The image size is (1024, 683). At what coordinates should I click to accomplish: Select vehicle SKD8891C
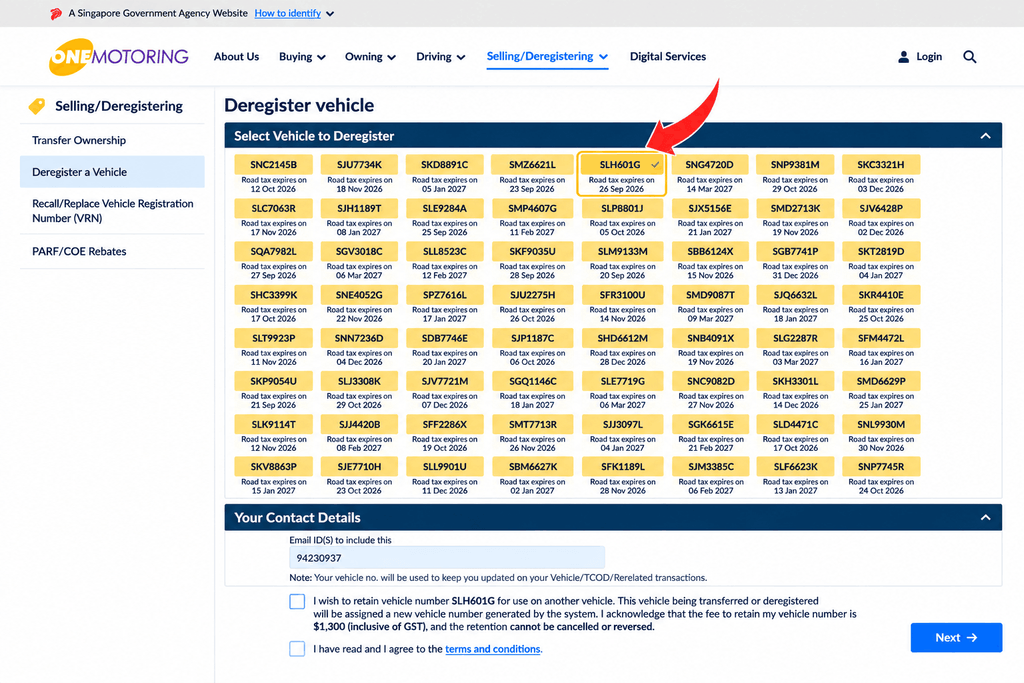[x=445, y=165]
